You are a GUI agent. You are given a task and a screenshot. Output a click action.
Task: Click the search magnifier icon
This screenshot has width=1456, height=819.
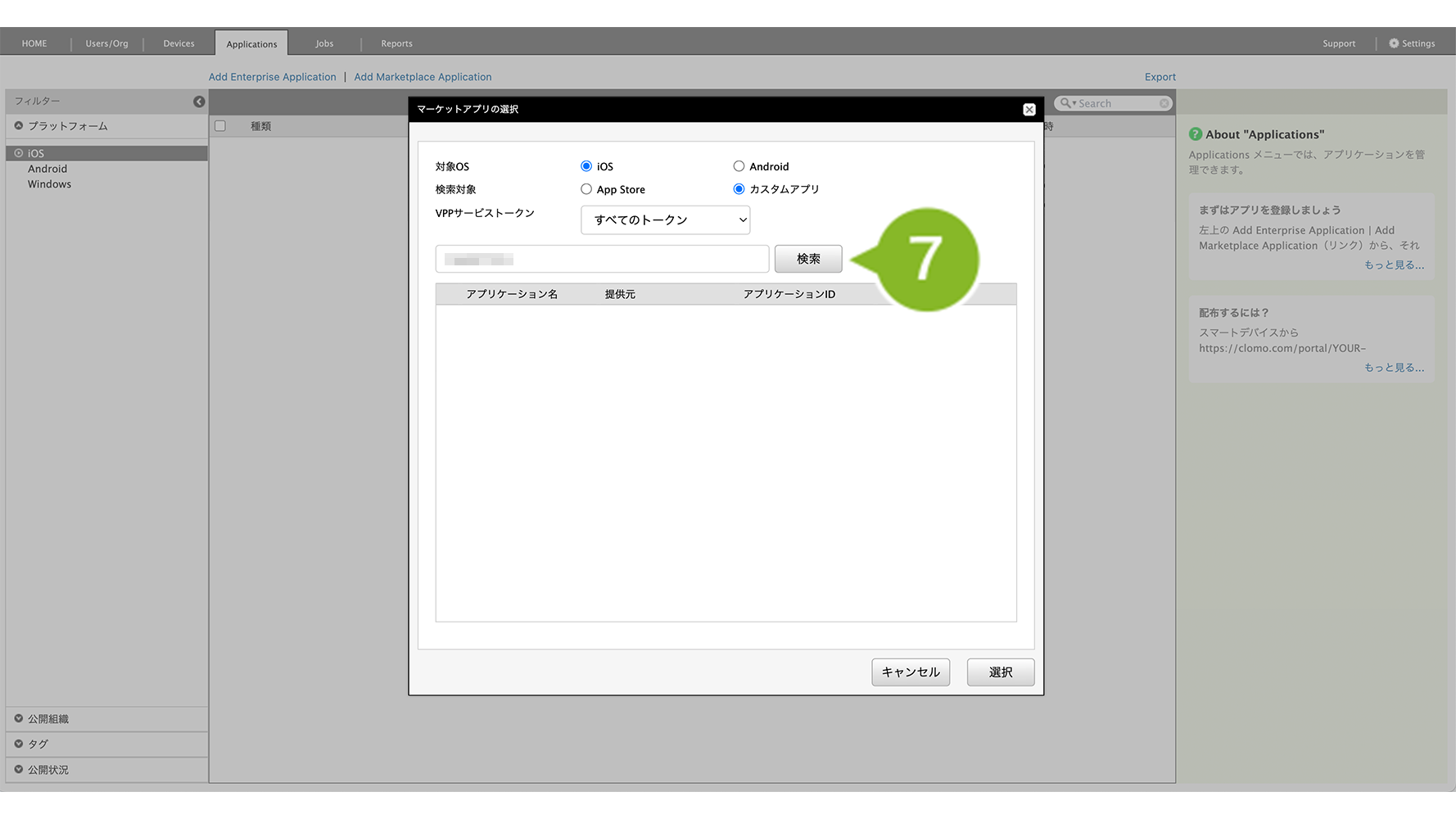[1065, 103]
